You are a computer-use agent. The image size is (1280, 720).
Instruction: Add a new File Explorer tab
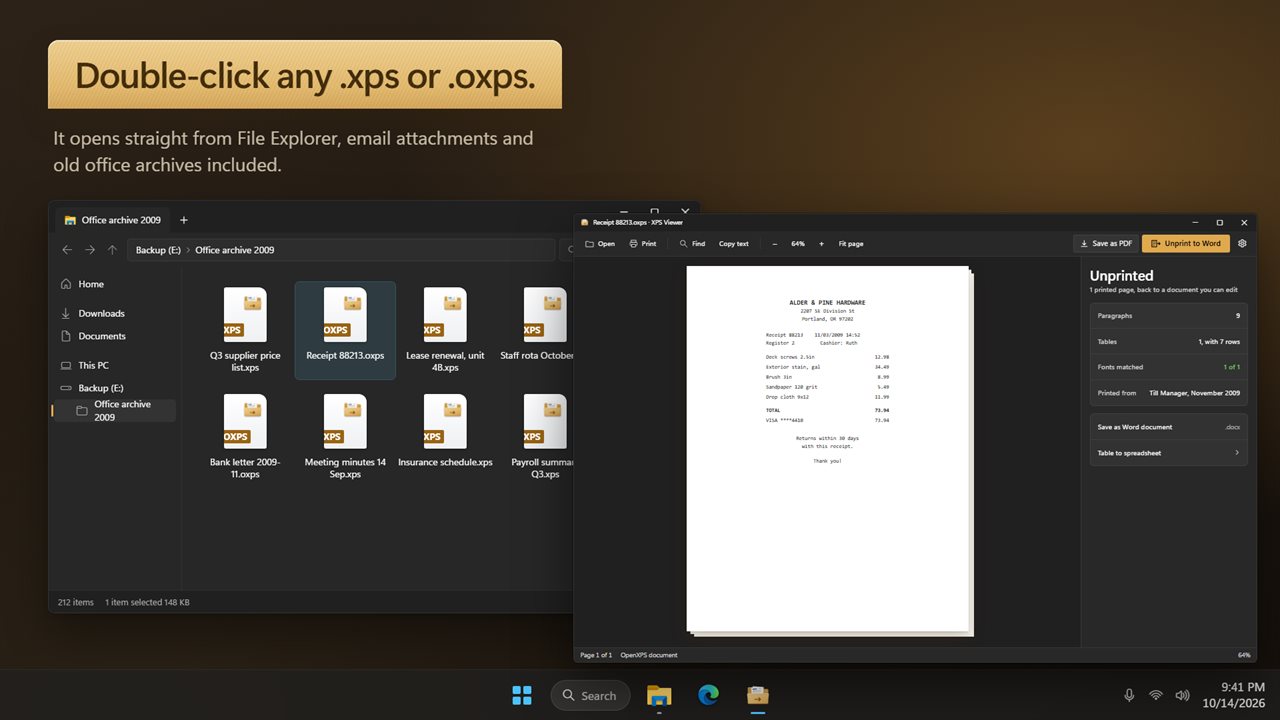coord(184,220)
